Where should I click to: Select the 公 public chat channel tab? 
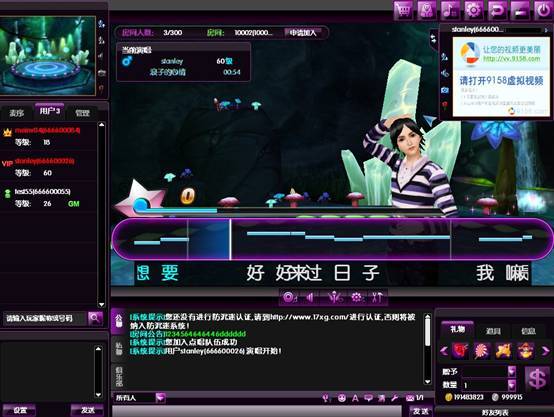tap(119, 321)
